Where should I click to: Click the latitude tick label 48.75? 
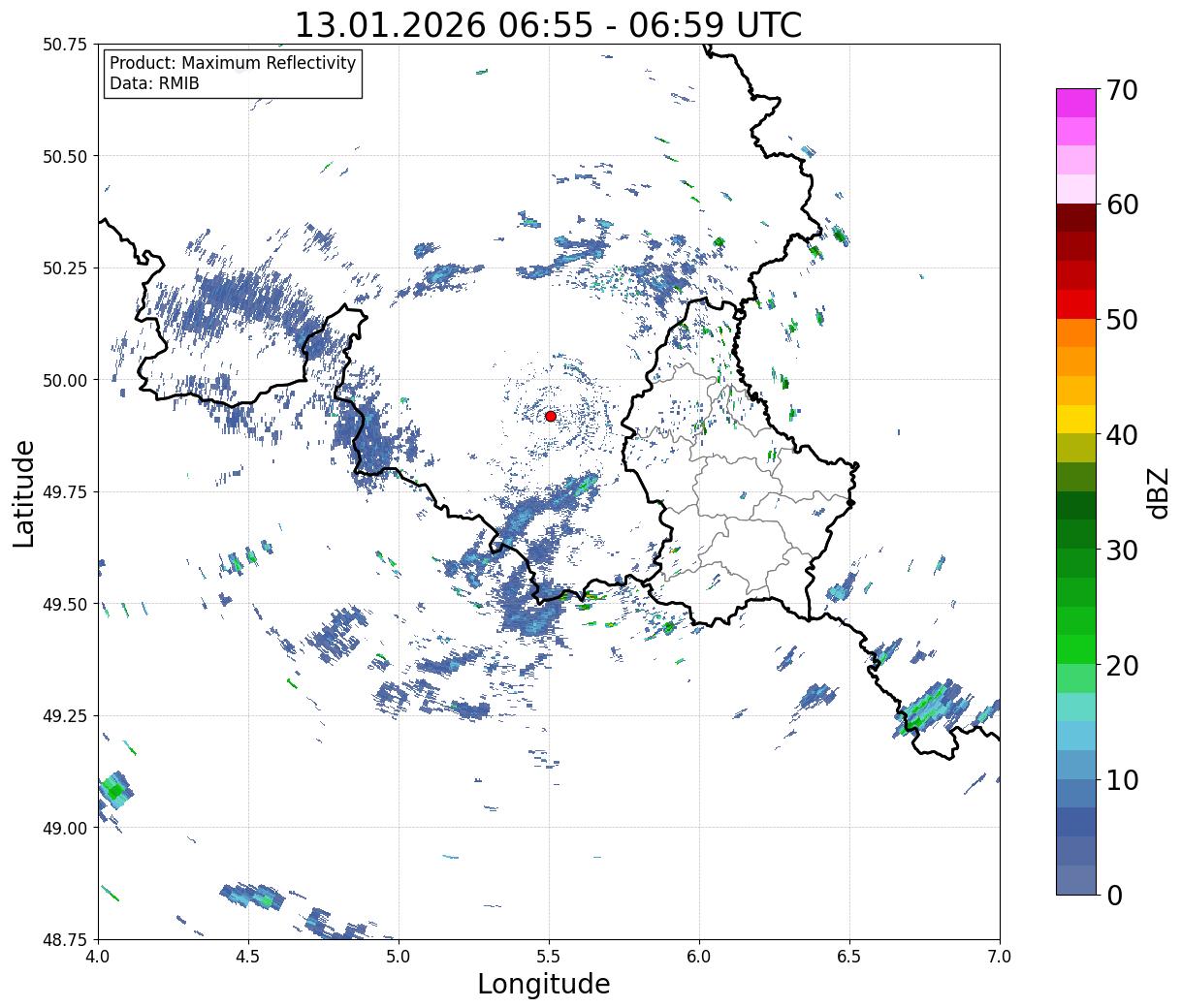tap(65, 940)
